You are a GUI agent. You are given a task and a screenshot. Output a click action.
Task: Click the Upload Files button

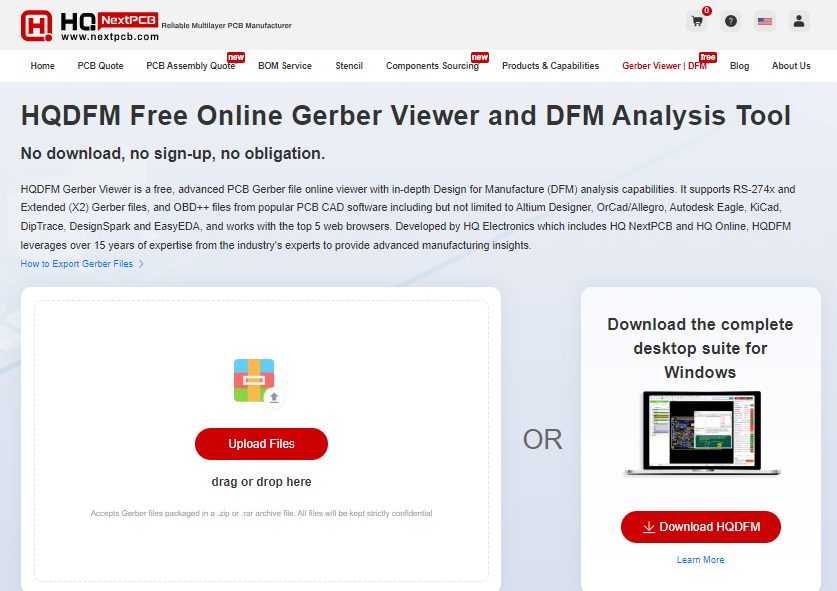click(x=261, y=444)
